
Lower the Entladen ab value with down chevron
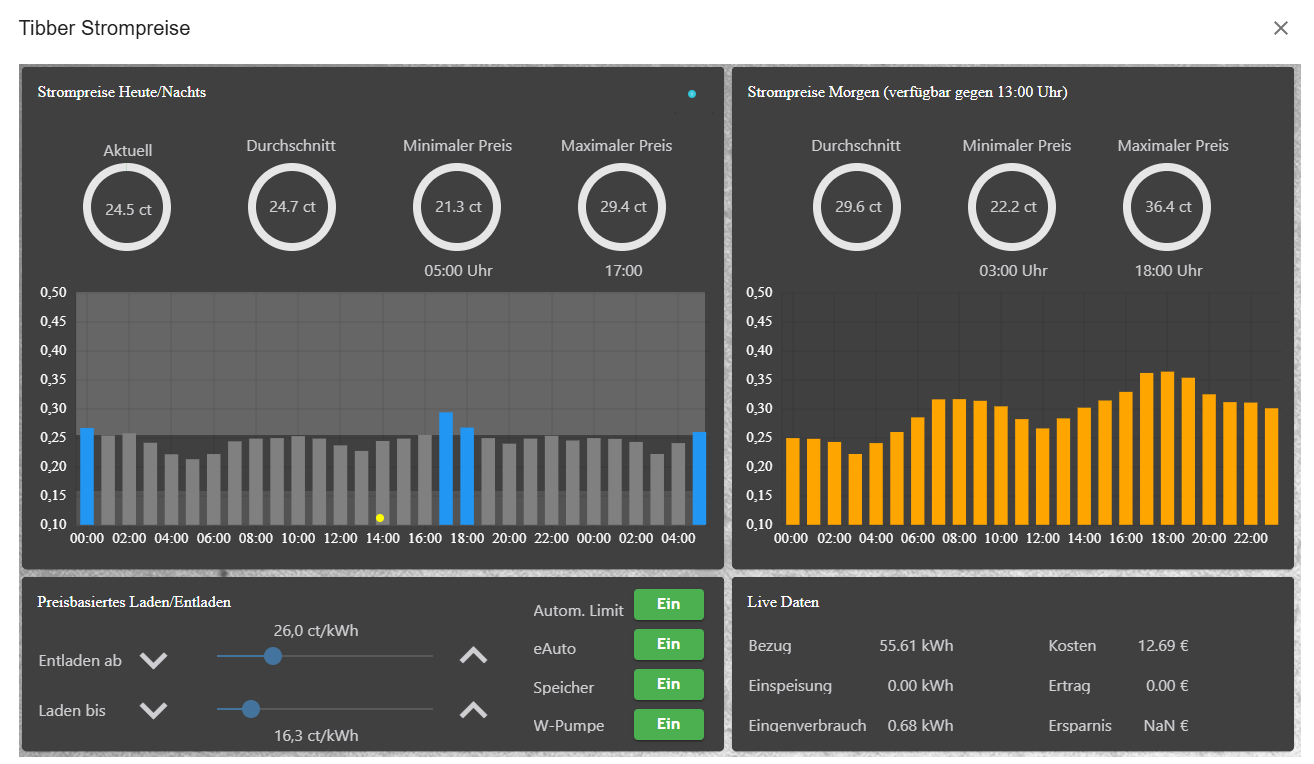coord(153,660)
